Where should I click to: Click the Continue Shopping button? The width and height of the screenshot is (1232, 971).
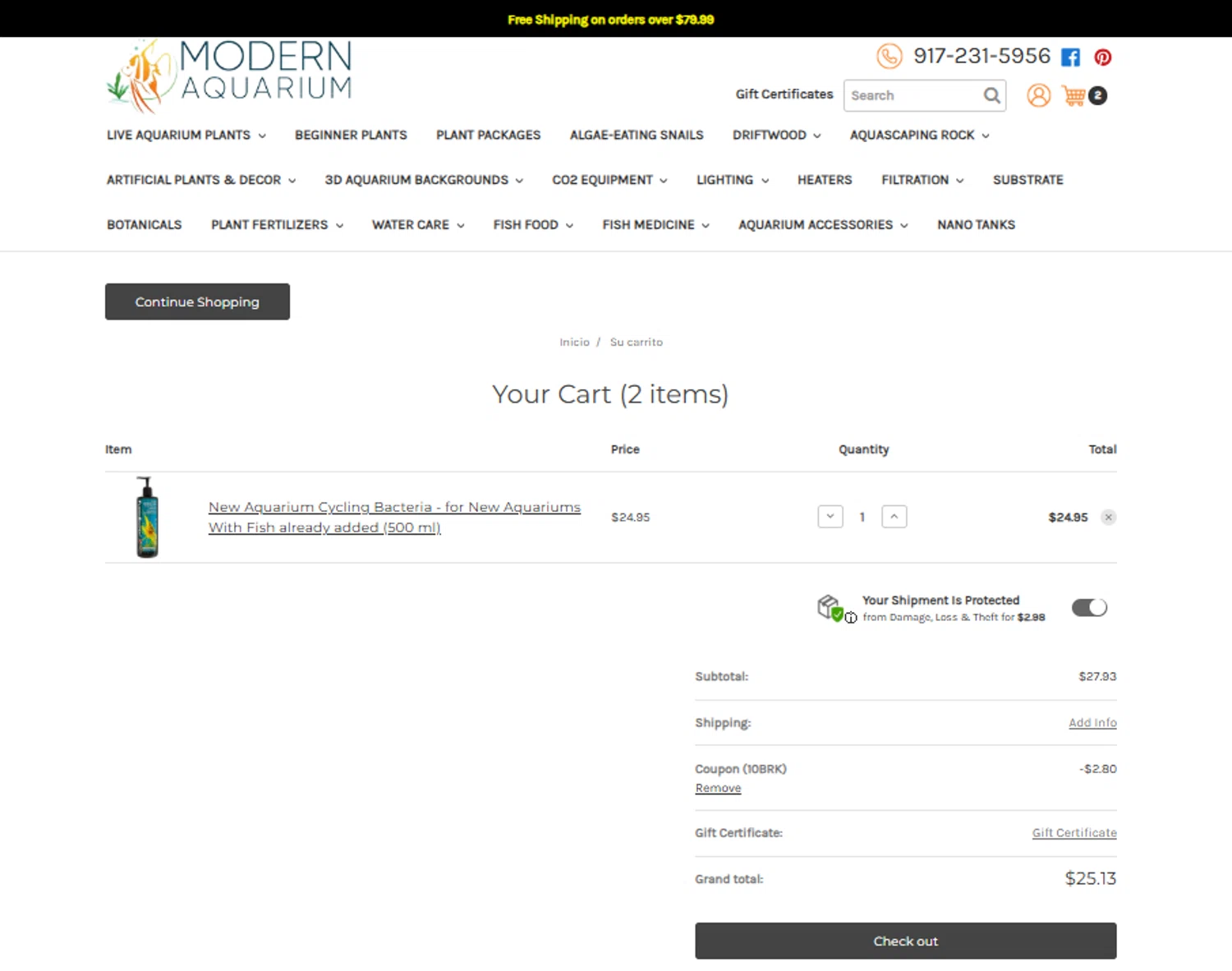pos(197,301)
